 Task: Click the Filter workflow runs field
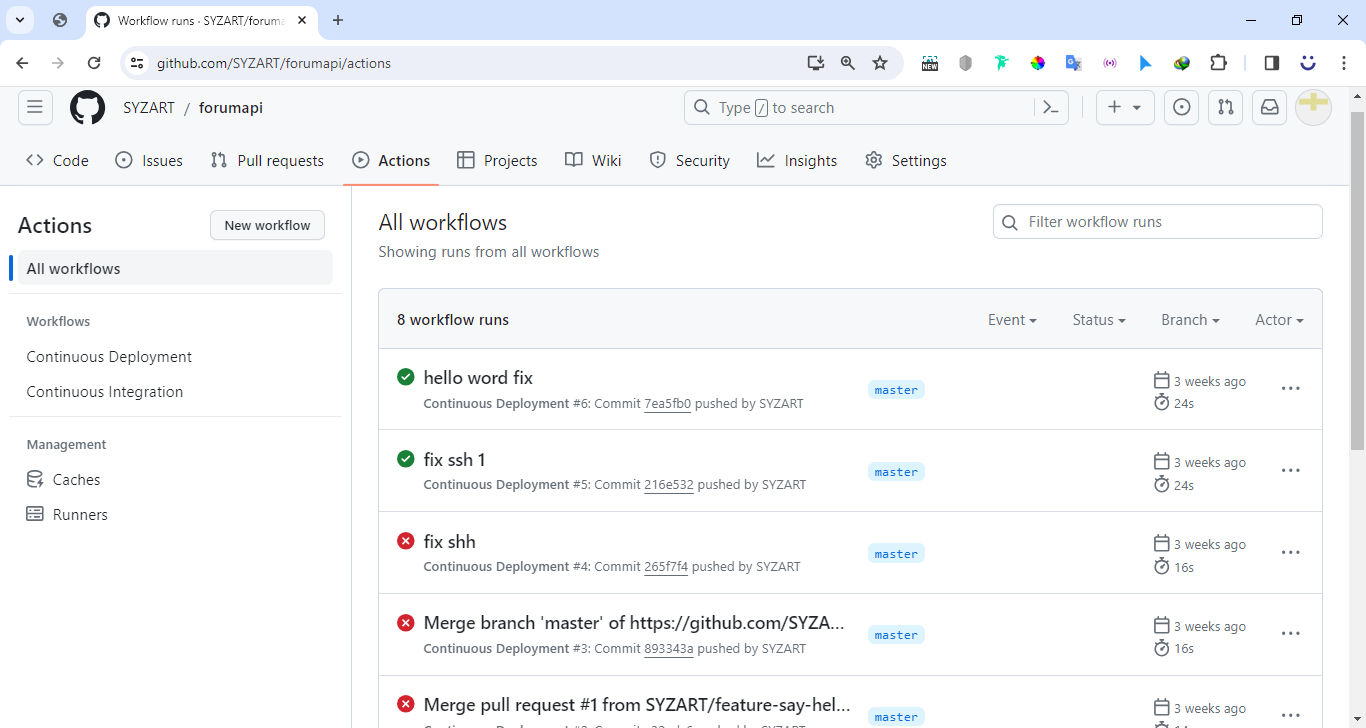coord(1158,222)
